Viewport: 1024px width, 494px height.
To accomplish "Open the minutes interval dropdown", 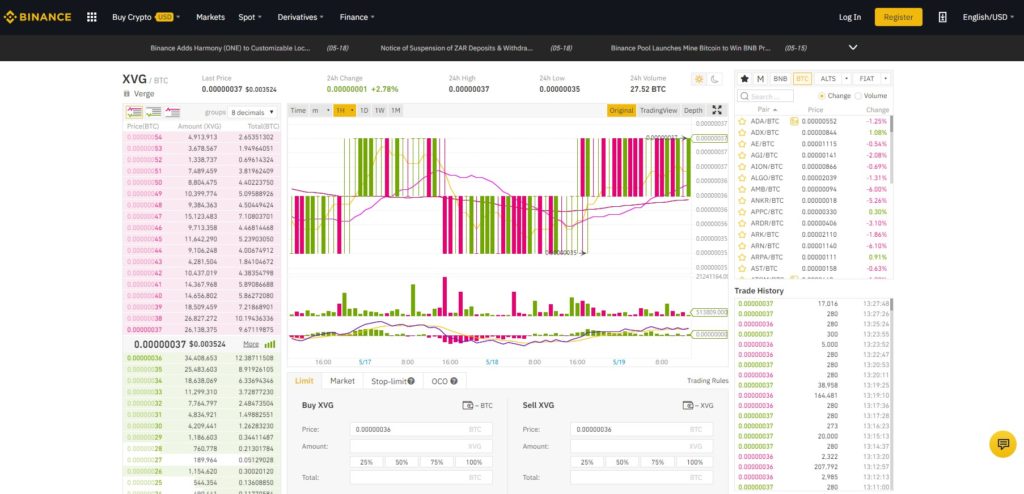I will click(321, 110).
